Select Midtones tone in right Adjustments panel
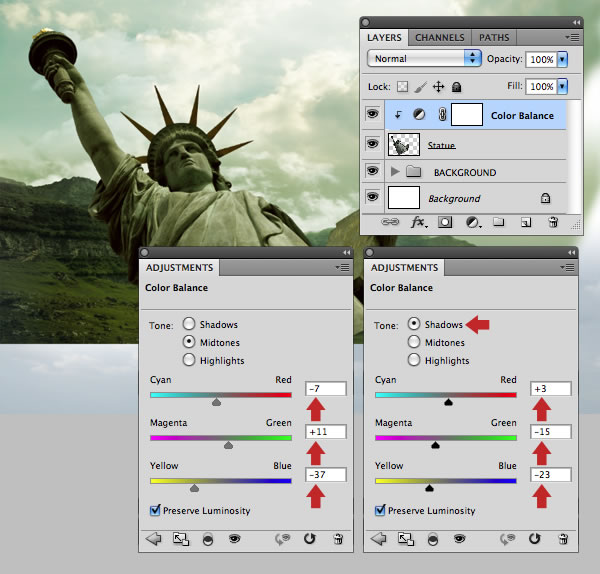 click(x=414, y=342)
